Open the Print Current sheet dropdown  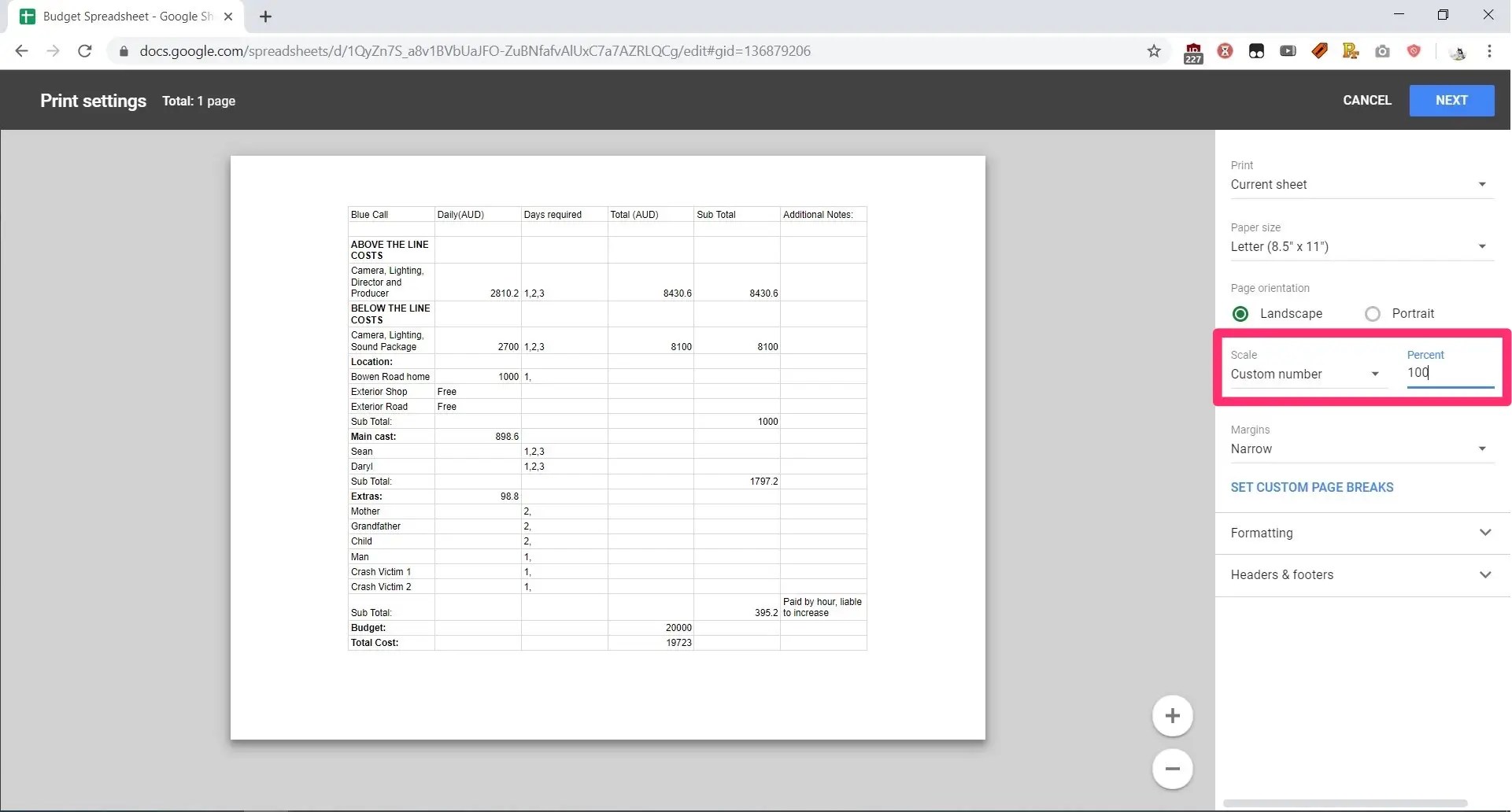tap(1360, 184)
